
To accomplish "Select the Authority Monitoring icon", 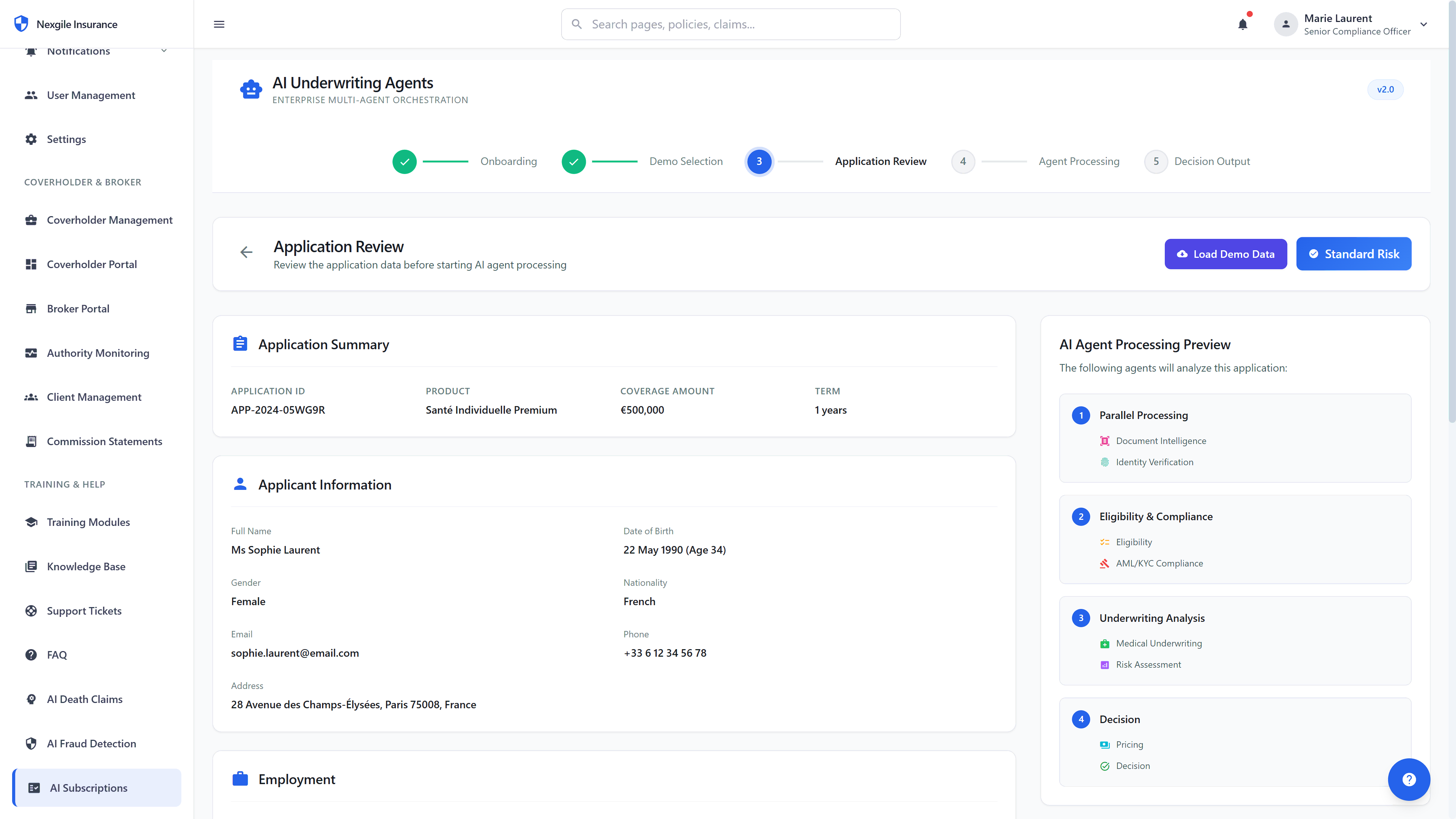I will coord(31,353).
